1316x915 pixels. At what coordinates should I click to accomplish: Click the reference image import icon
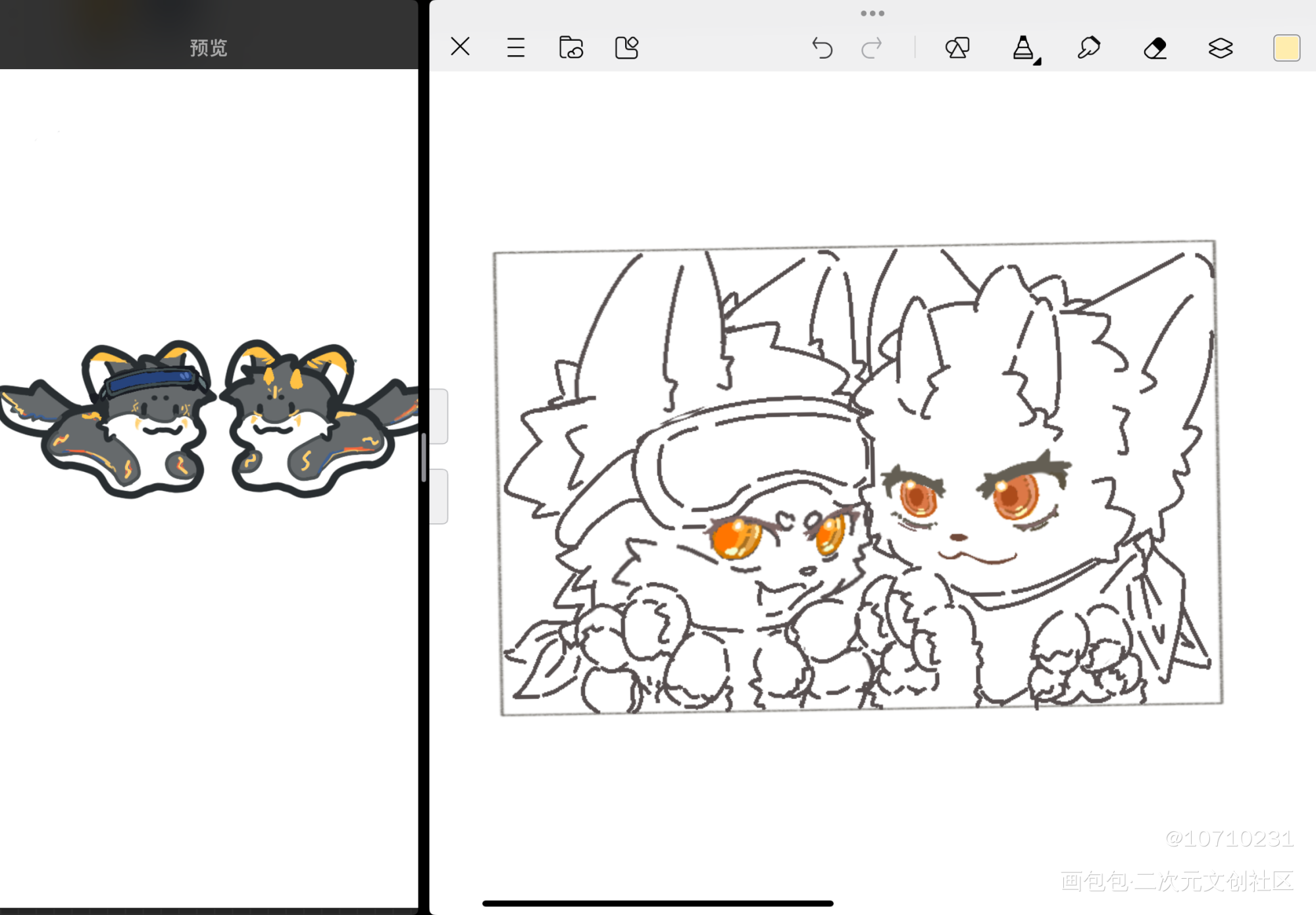pyautogui.click(x=626, y=47)
